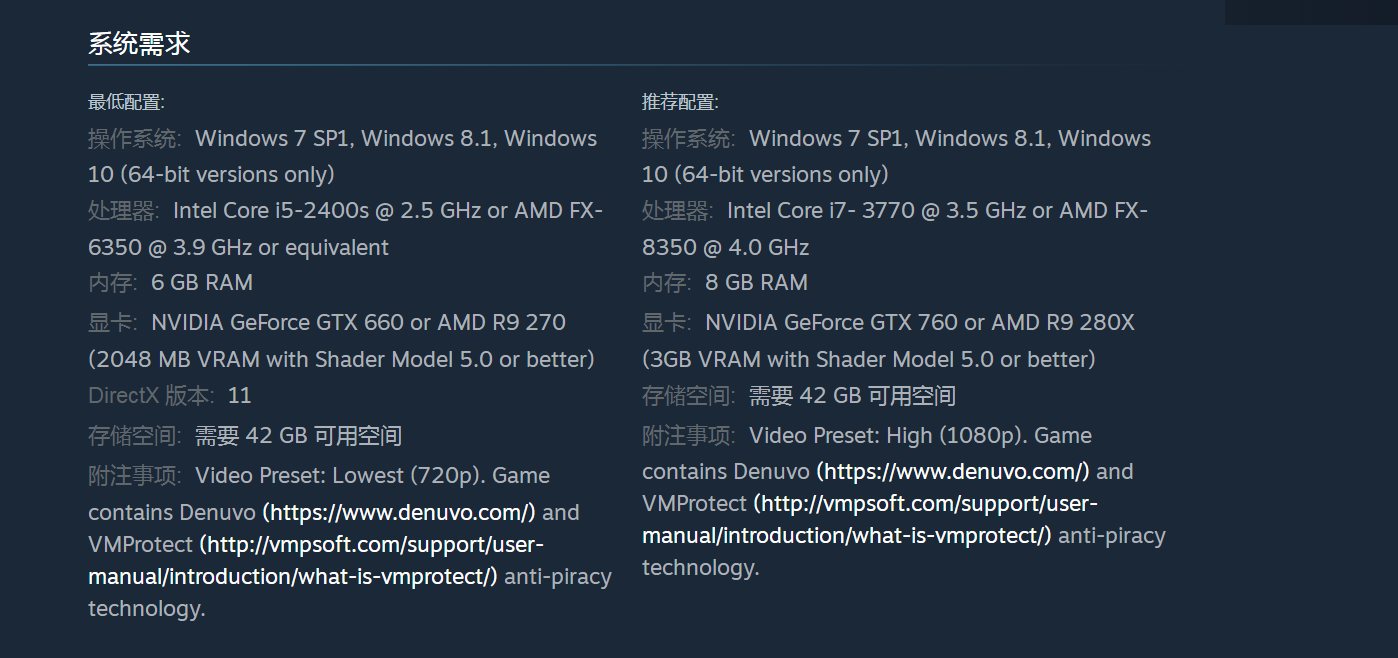
Task: Click the recommended column 存储空间 42 GB entry
Action: click(799, 396)
